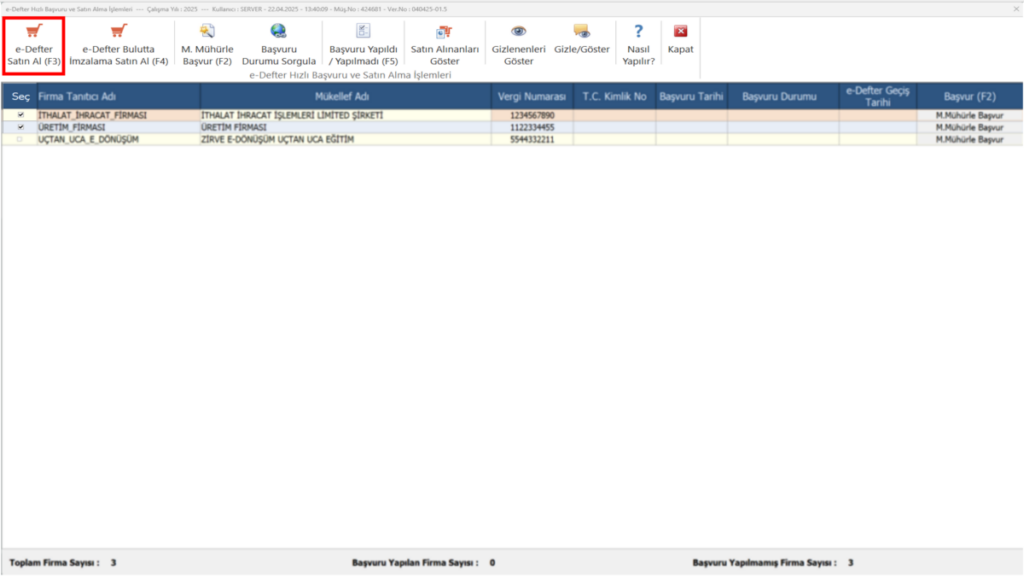This screenshot has height=577, width=1024.
Task: Uncheck the İTHALAT_İHRACAT_FİRMASI row checkbox
Action: coord(20,115)
